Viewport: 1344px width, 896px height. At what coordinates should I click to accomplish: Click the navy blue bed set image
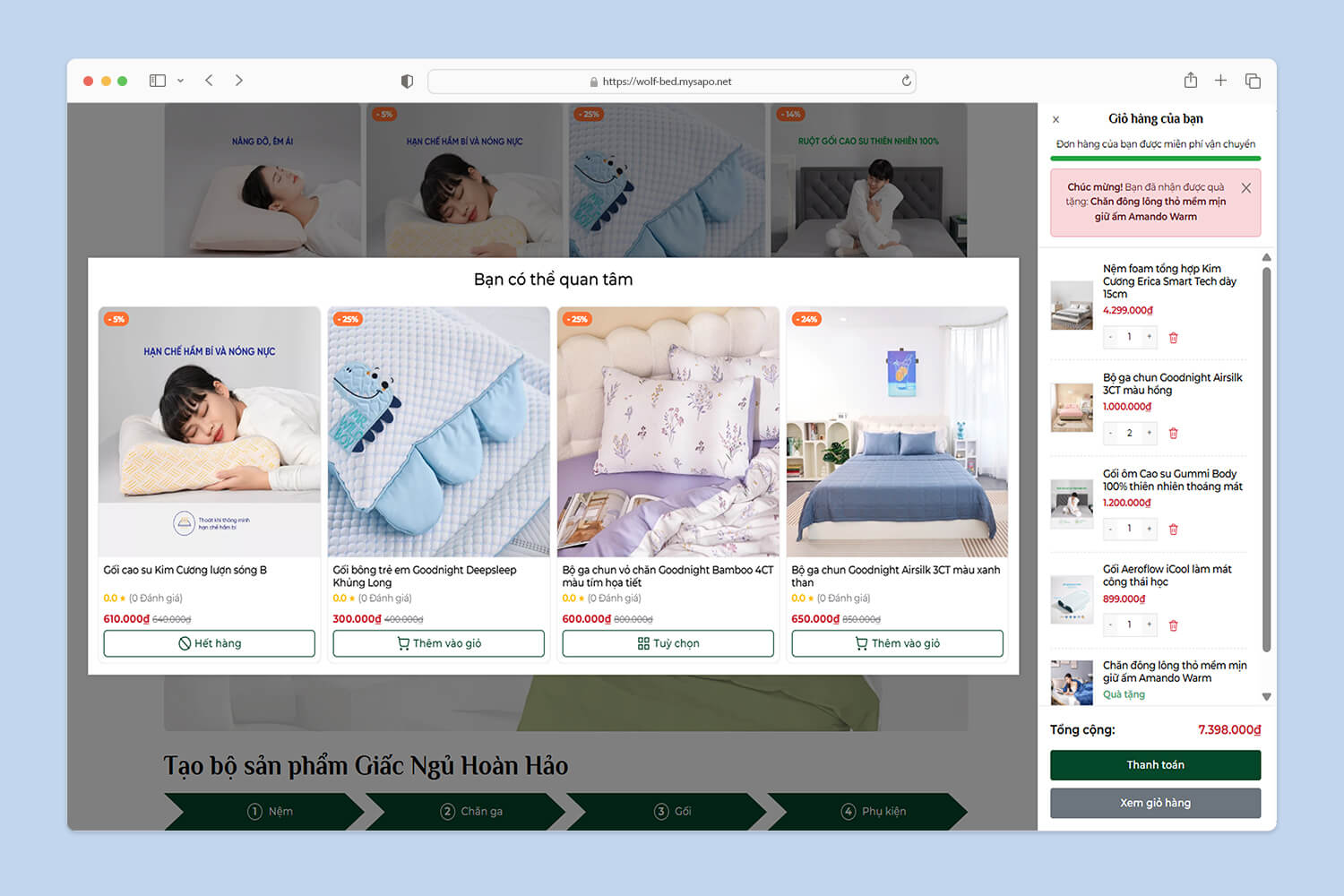(x=898, y=432)
